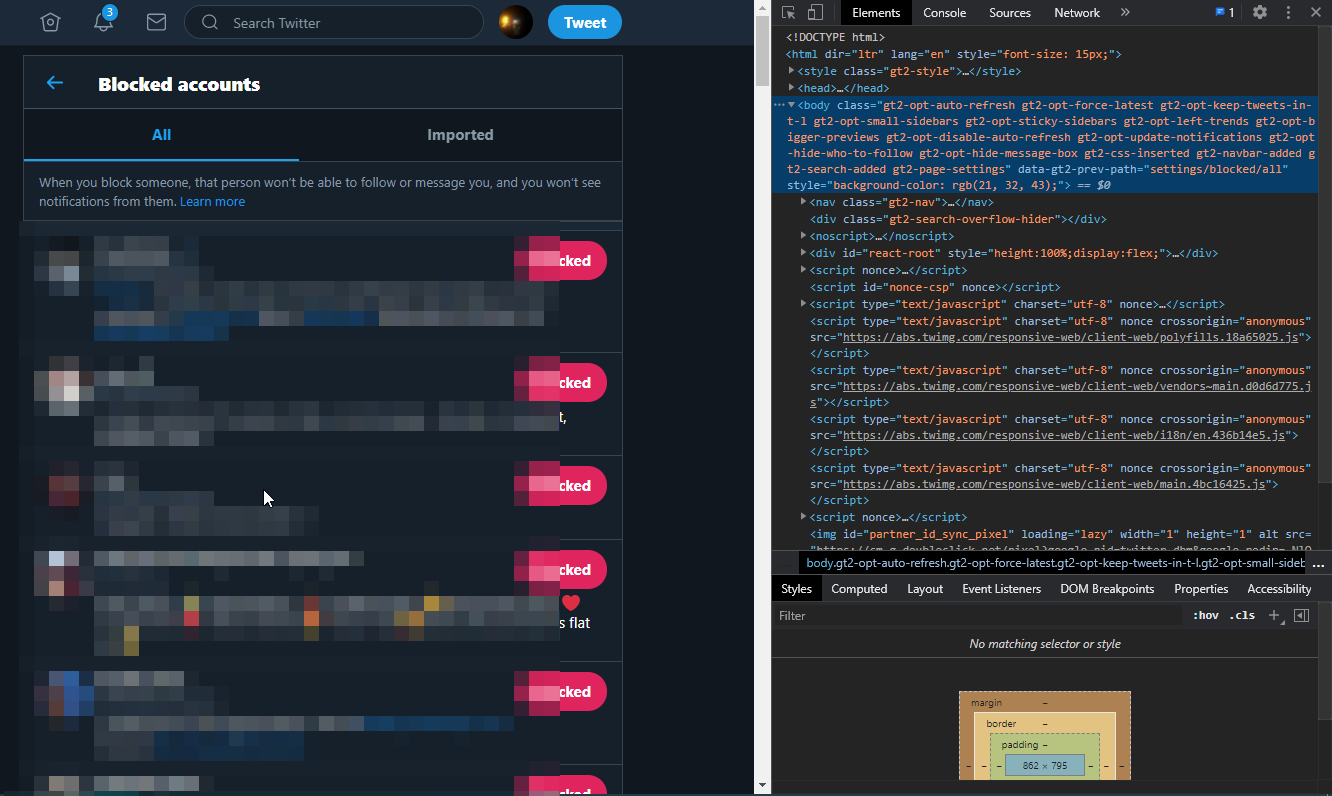Expand the head element node

click(x=791, y=88)
